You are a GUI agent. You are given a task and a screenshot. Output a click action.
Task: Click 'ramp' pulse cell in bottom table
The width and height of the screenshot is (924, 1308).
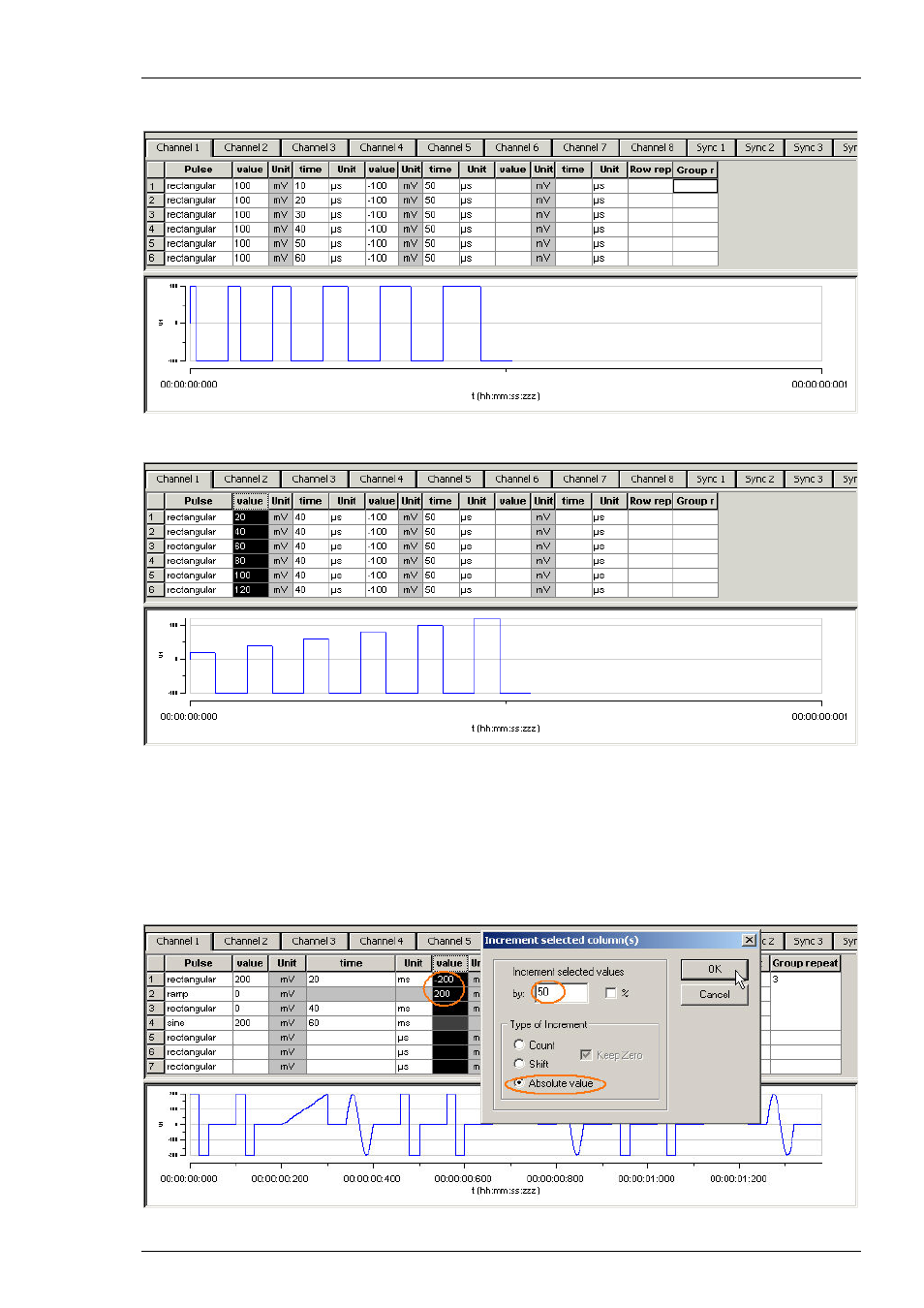[x=198, y=994]
